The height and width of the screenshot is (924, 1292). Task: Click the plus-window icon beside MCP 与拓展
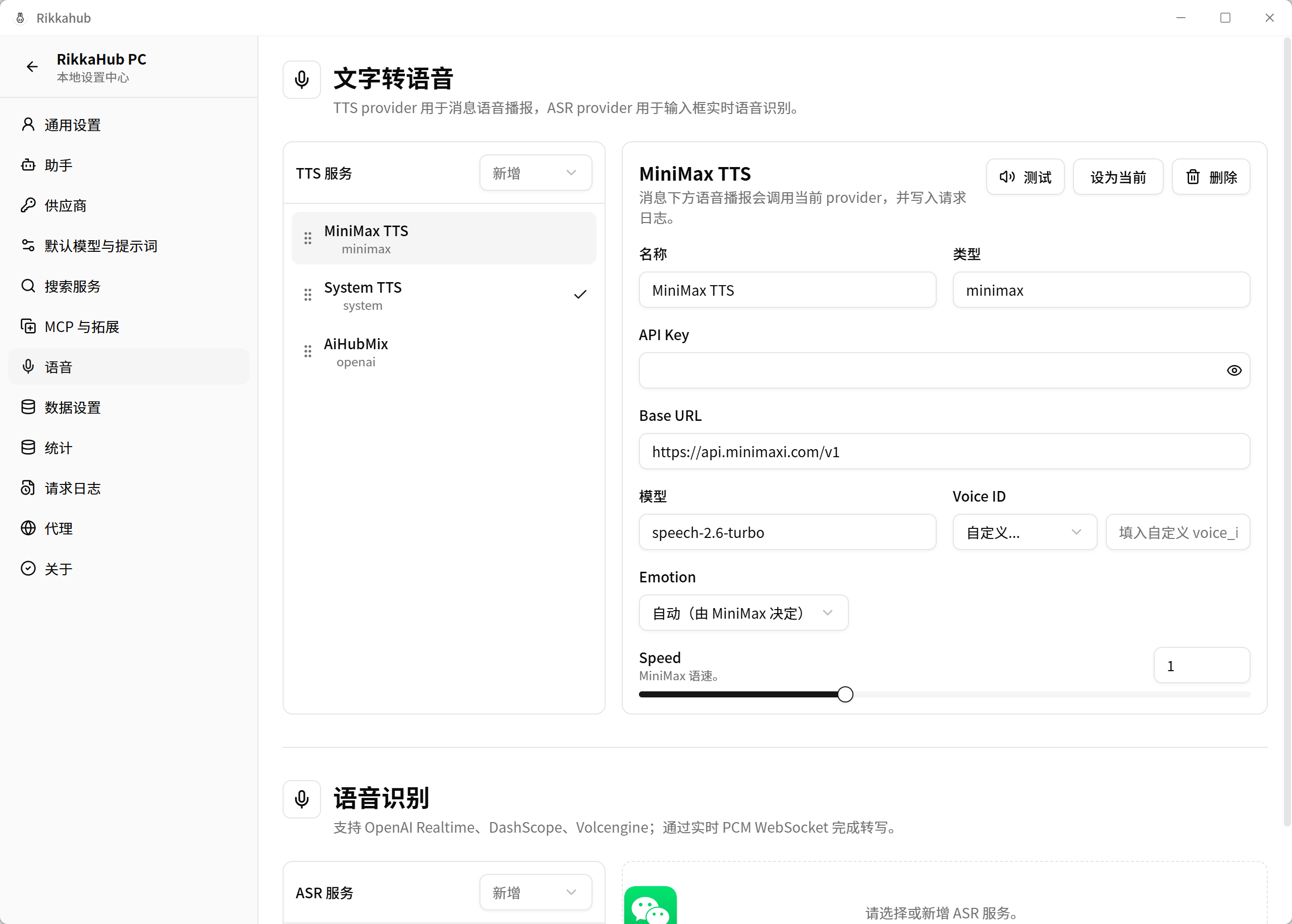28,327
